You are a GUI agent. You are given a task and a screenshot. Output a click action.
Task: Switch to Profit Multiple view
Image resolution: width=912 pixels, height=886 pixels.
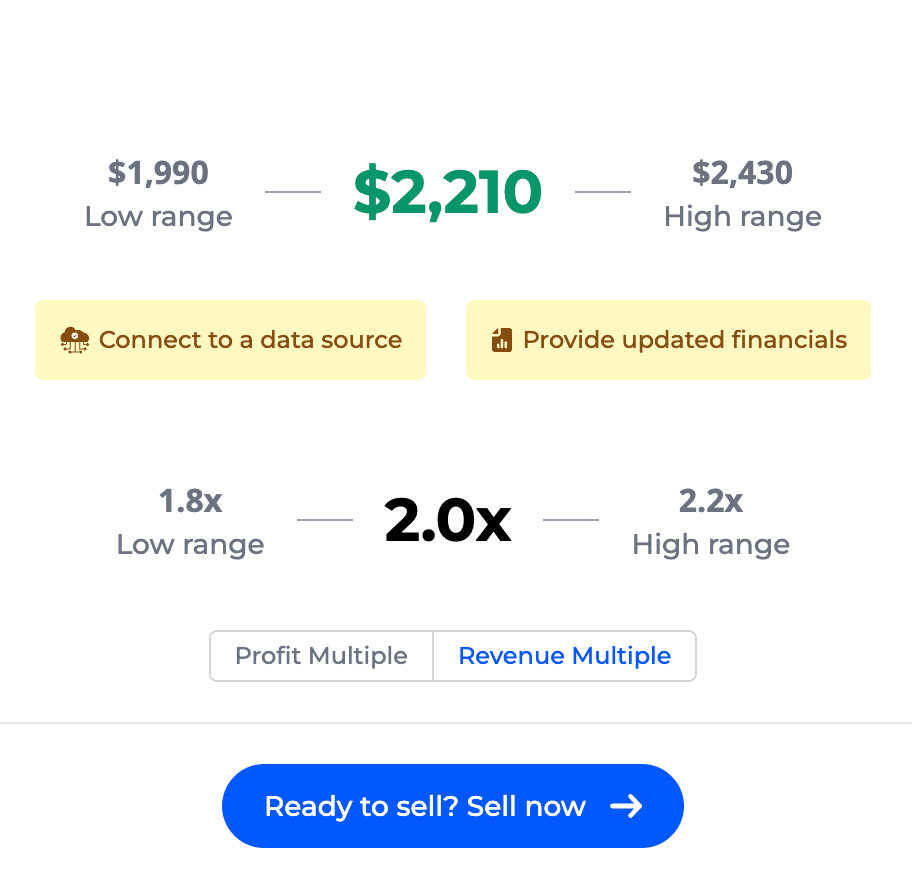click(321, 656)
